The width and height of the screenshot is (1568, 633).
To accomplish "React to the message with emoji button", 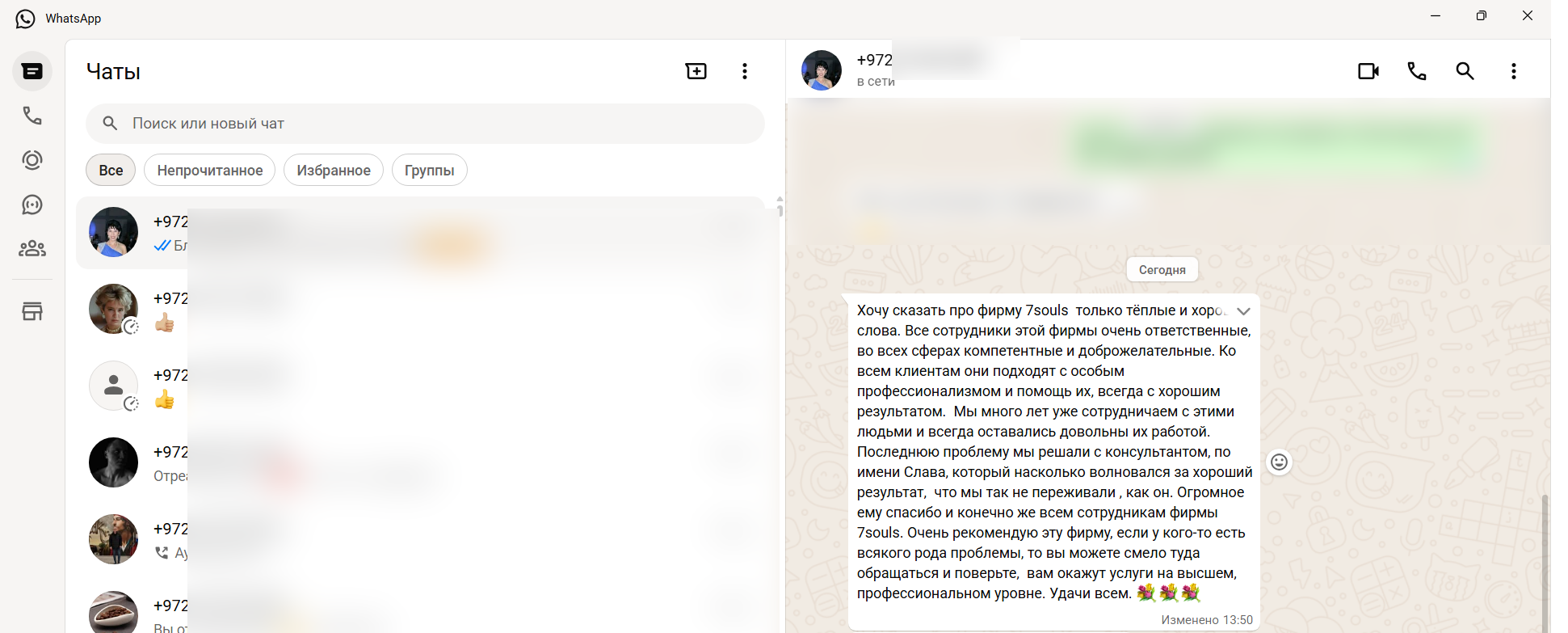I will (x=1279, y=462).
